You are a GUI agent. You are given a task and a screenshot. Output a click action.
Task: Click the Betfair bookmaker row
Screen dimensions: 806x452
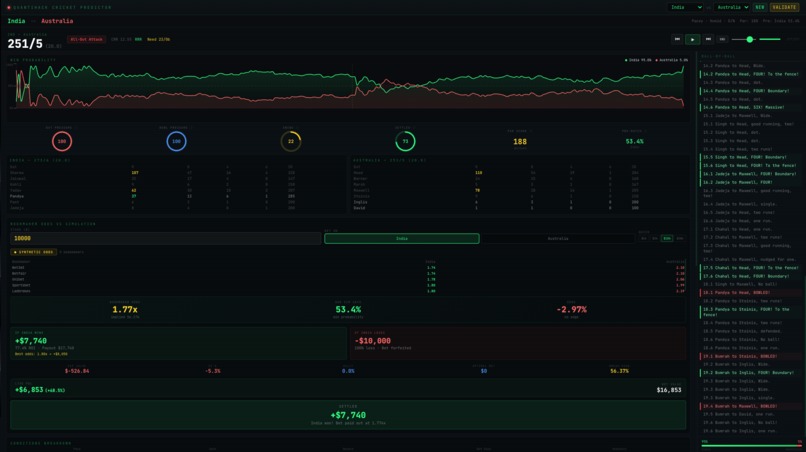(x=348, y=274)
